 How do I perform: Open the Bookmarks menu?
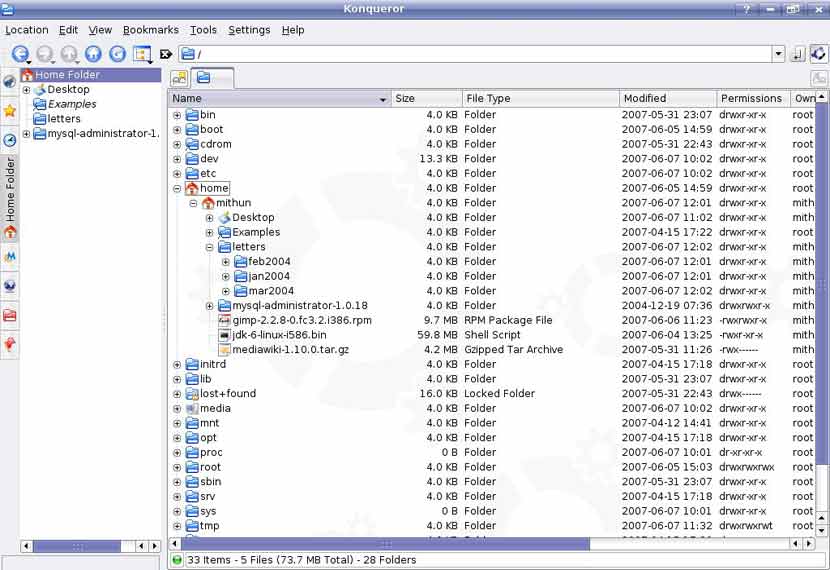coord(150,30)
